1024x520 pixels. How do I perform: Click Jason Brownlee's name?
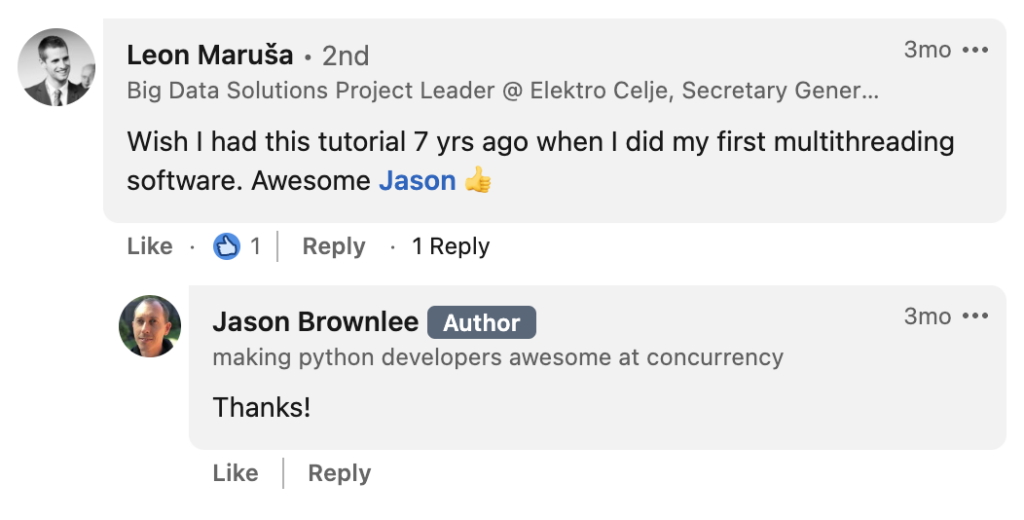click(315, 322)
